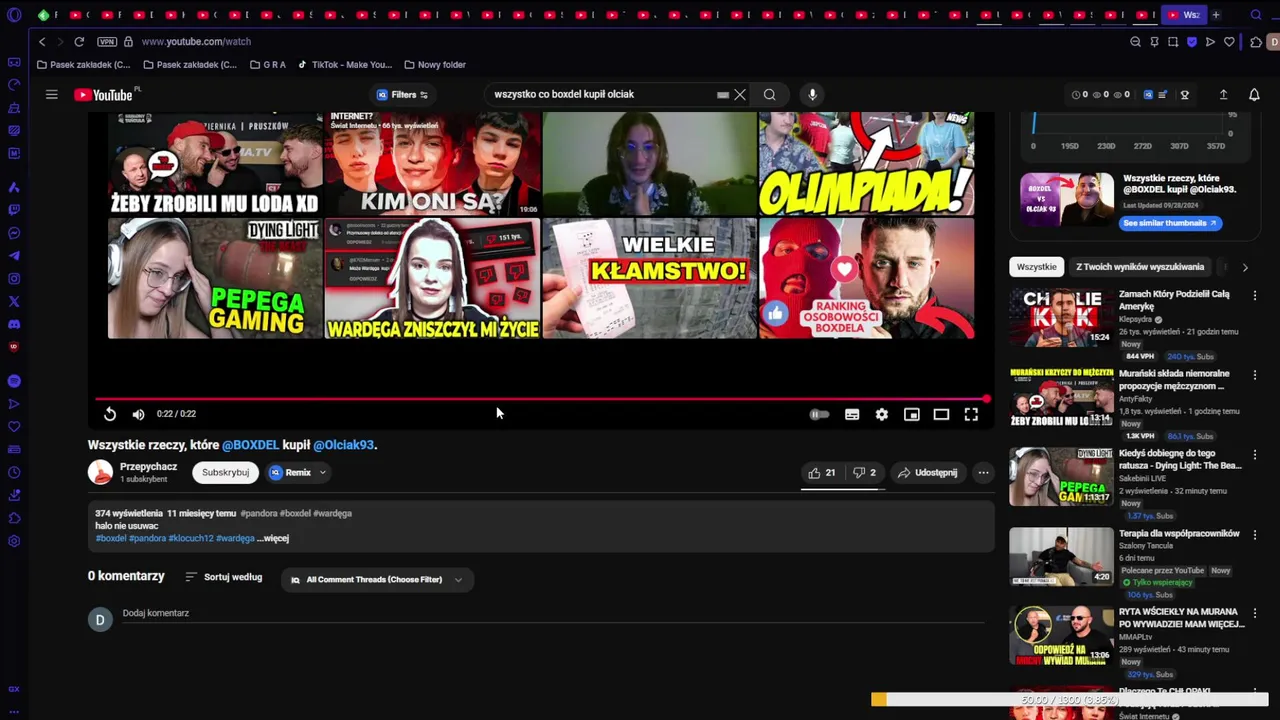Enter fullscreen mode in the player
This screenshot has height=720, width=1280.
click(971, 414)
